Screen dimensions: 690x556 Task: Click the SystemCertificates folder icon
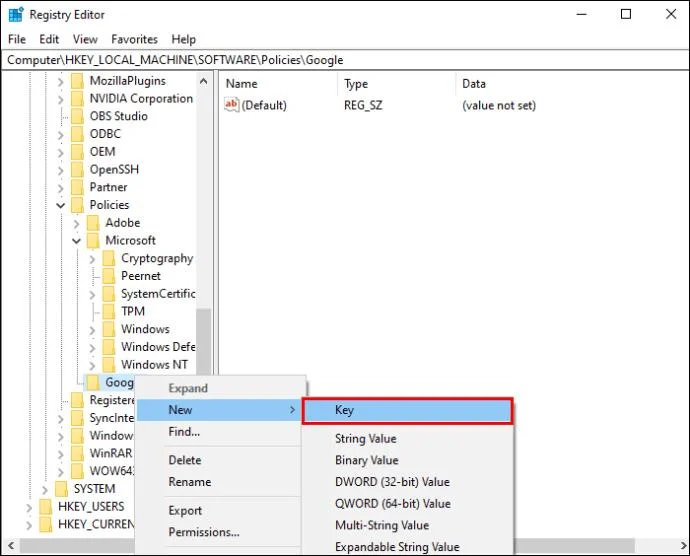click(109, 294)
